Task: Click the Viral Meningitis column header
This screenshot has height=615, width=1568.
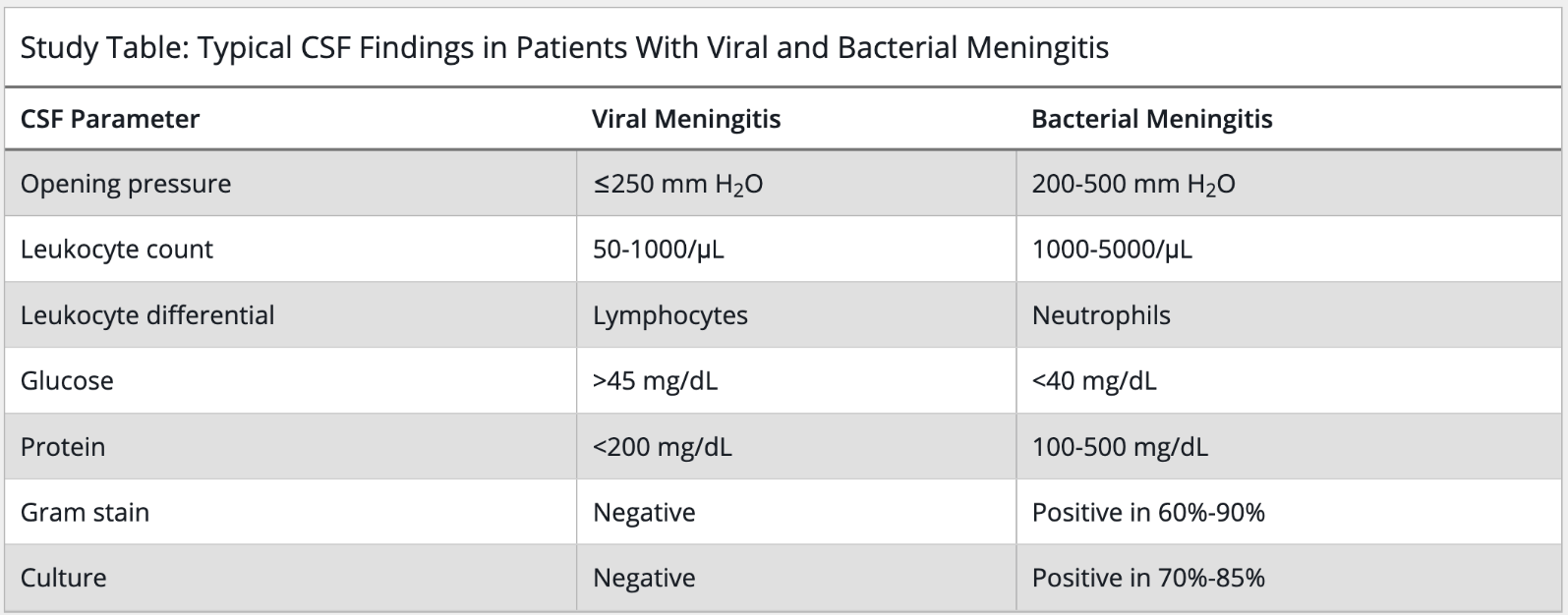Action: coord(686,119)
